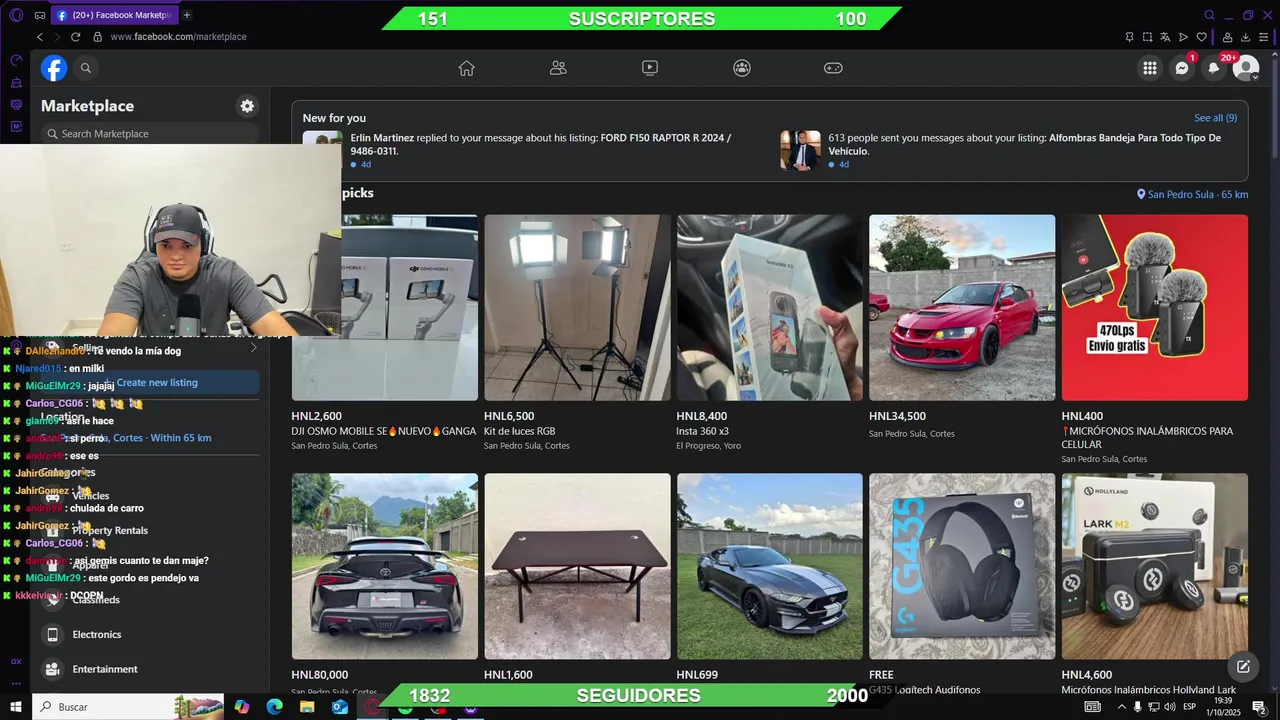This screenshot has height=720, width=1280.
Task: Open the Facebook search magnifier icon
Action: tap(86, 68)
